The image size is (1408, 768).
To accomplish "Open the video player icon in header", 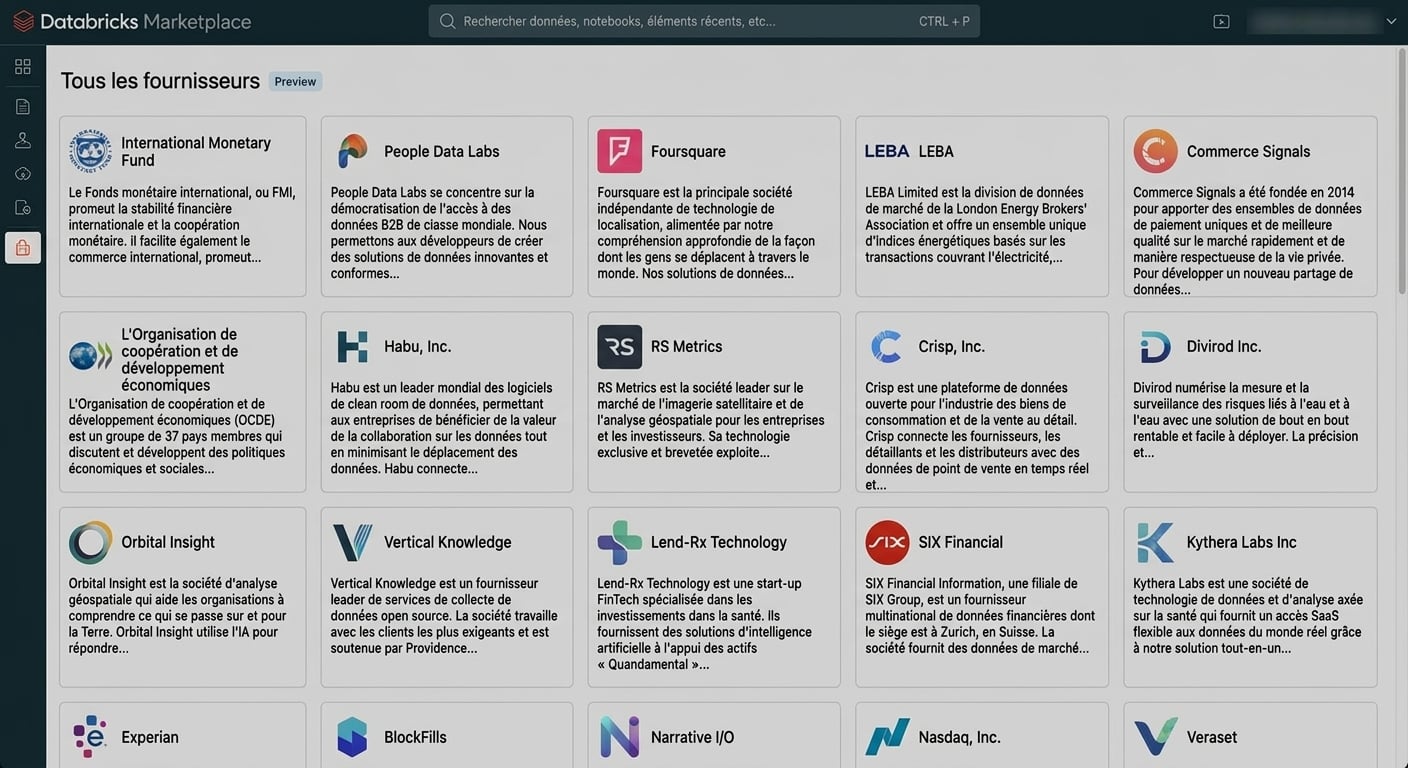I will [1221, 21].
